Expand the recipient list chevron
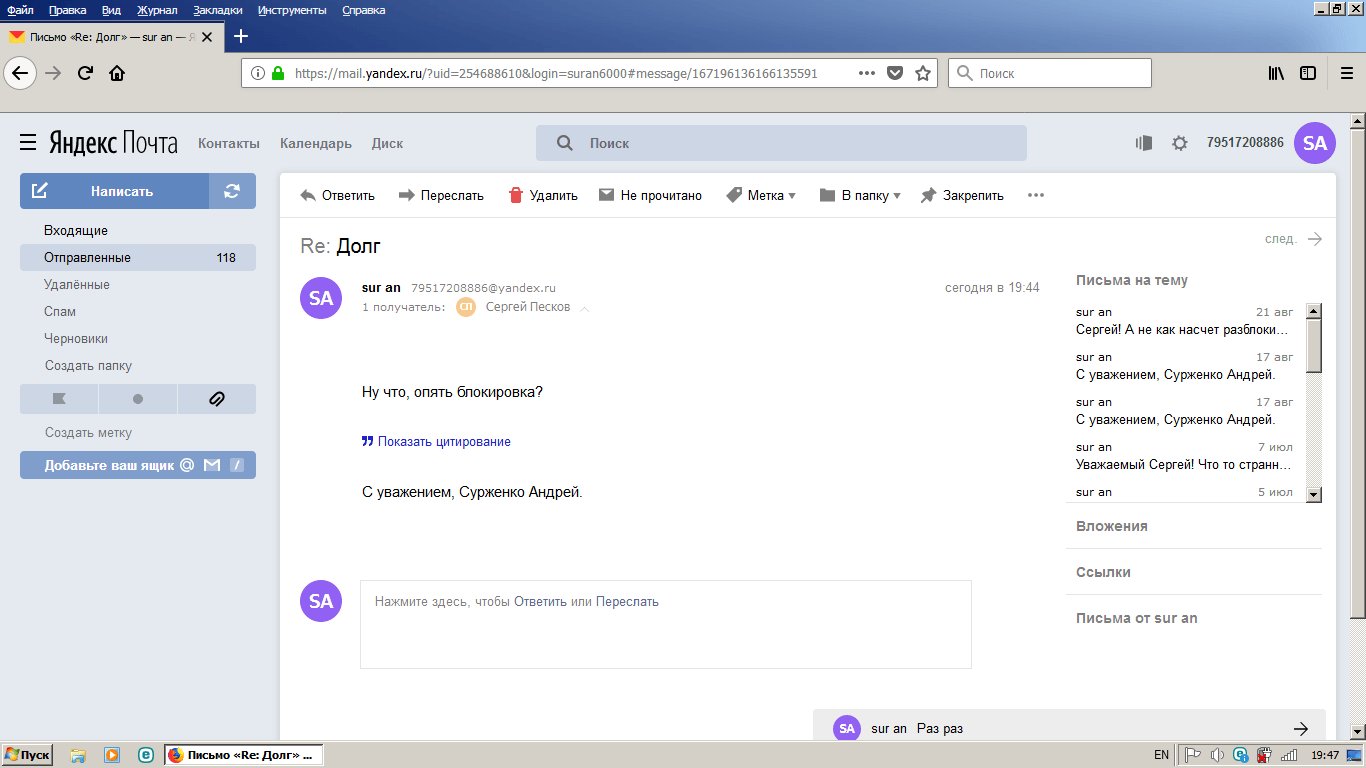Image resolution: width=1366 pixels, height=768 pixels. tap(585, 308)
